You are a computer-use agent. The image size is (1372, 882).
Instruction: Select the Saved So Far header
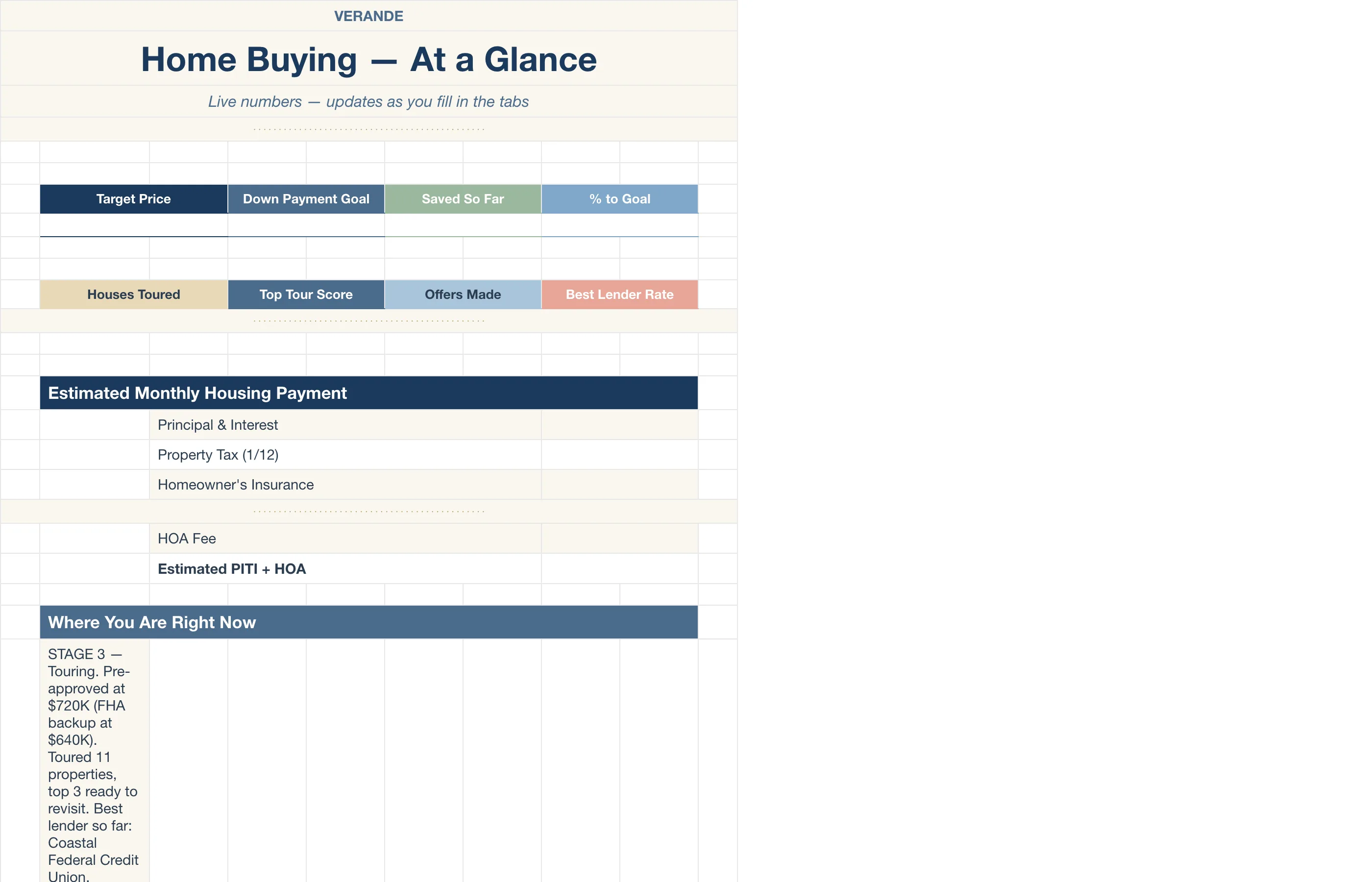(x=463, y=199)
